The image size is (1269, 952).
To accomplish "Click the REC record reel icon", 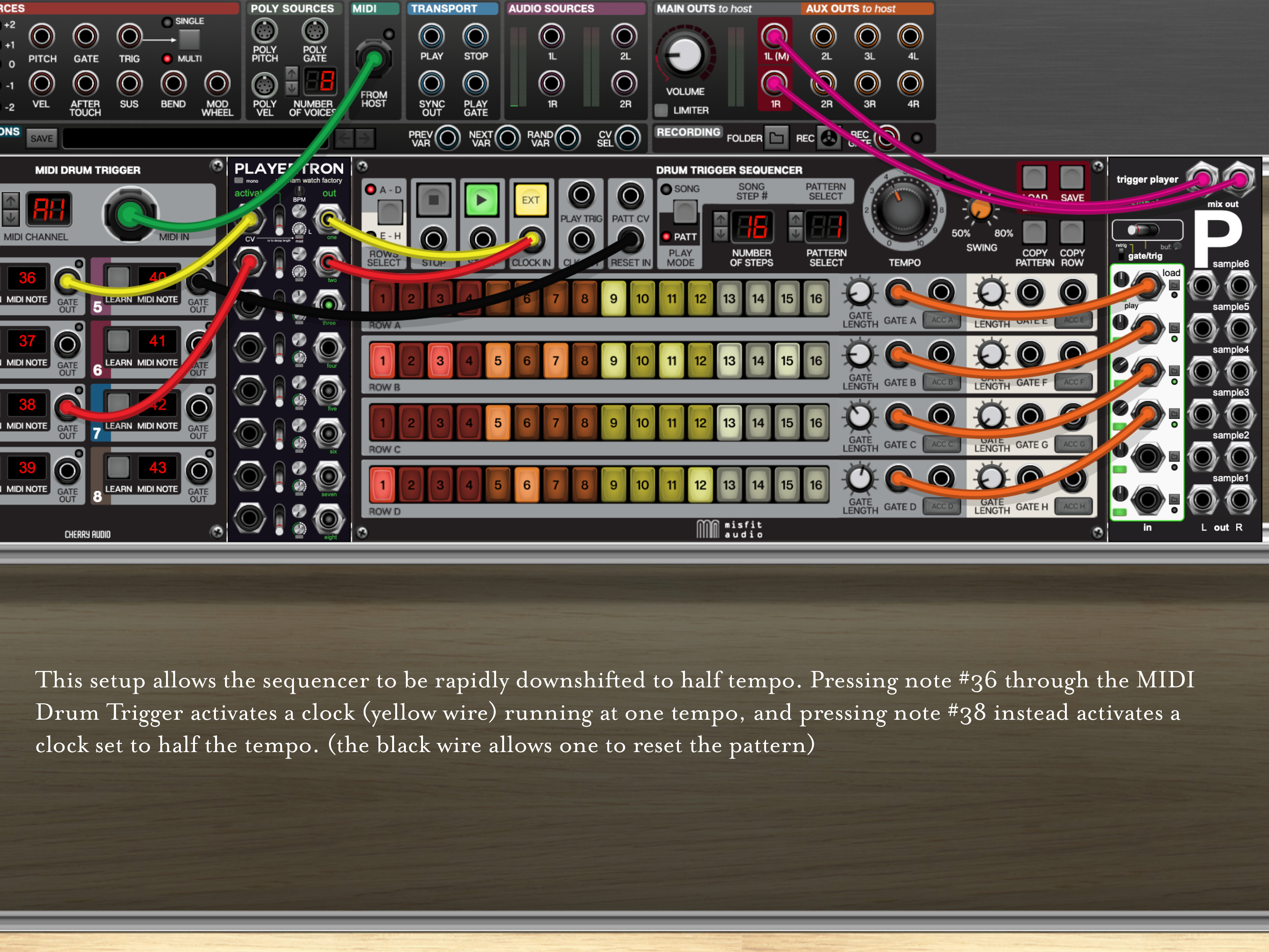I will (x=828, y=138).
